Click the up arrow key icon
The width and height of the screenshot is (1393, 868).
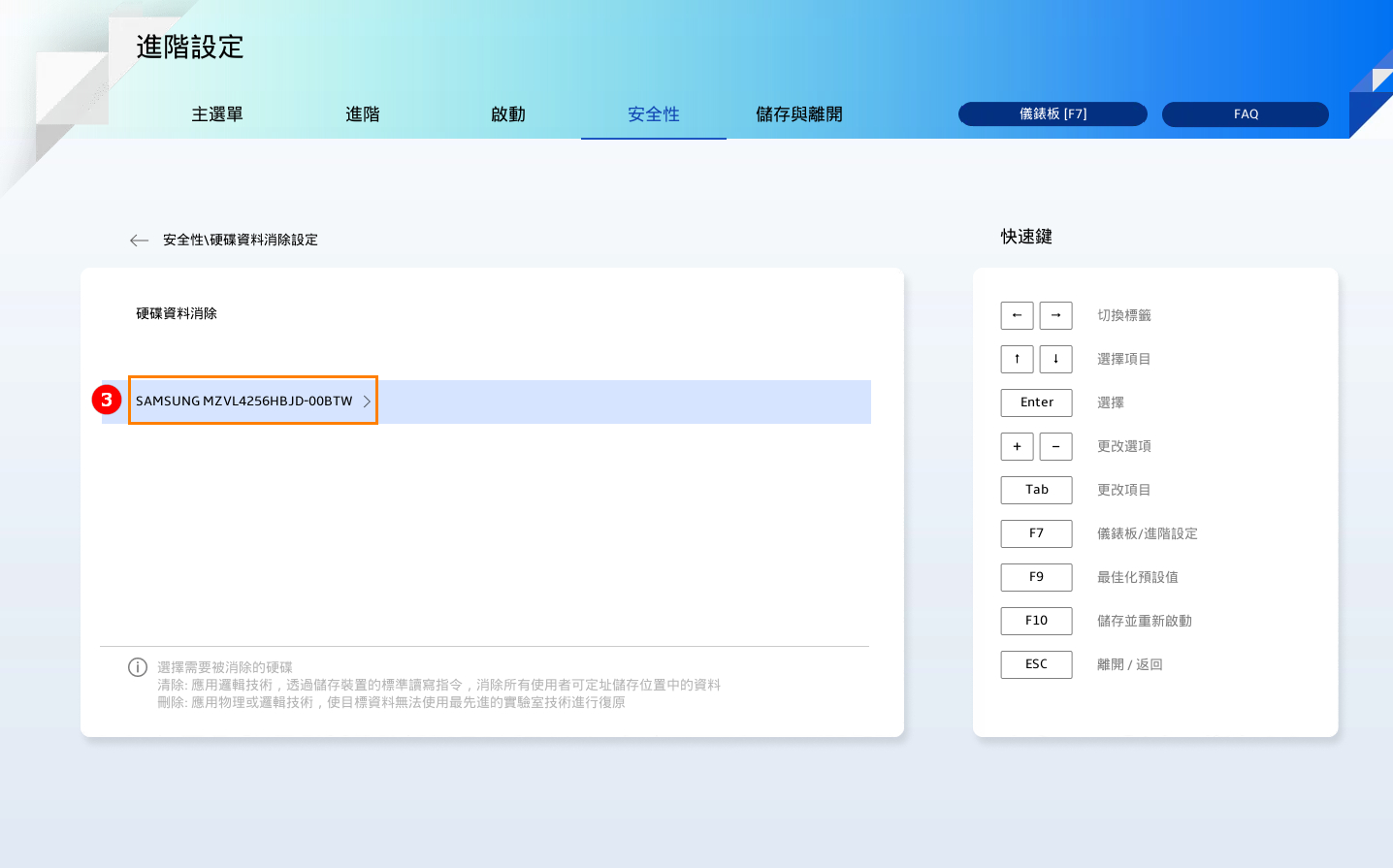coord(1017,359)
